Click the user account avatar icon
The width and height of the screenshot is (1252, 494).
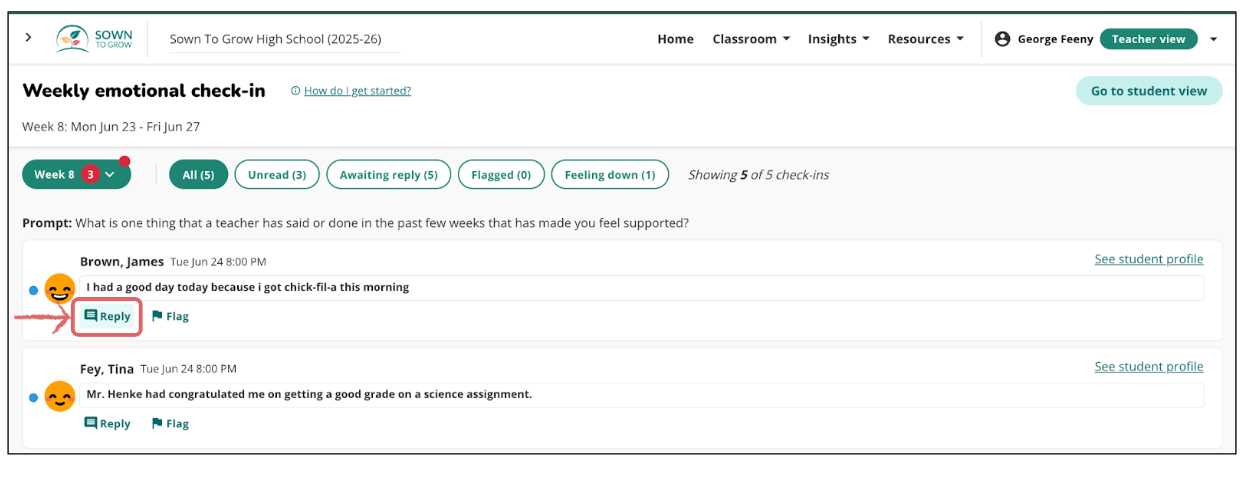1002,39
